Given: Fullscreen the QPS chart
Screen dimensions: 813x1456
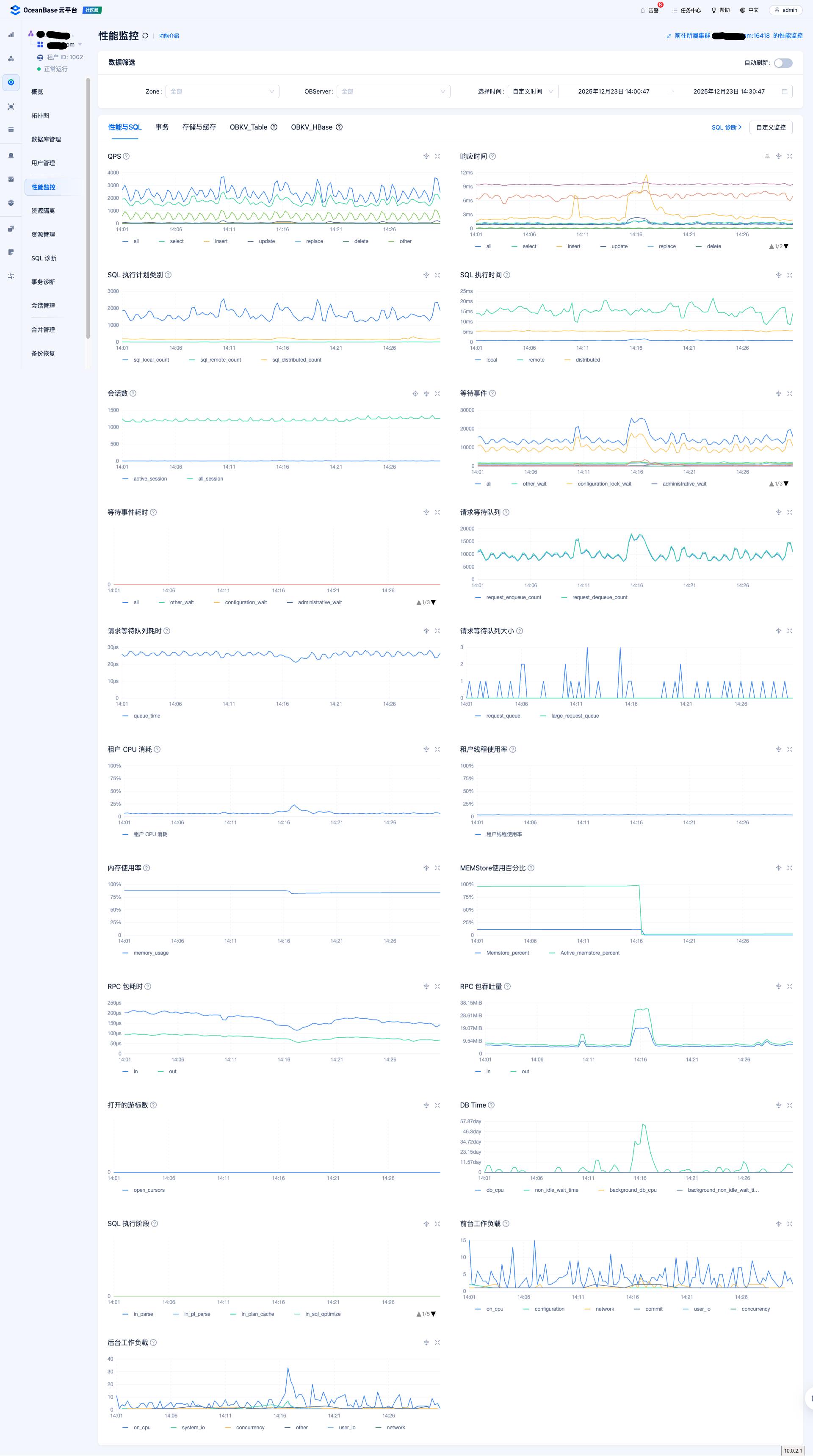Looking at the screenshot, I should [x=437, y=157].
